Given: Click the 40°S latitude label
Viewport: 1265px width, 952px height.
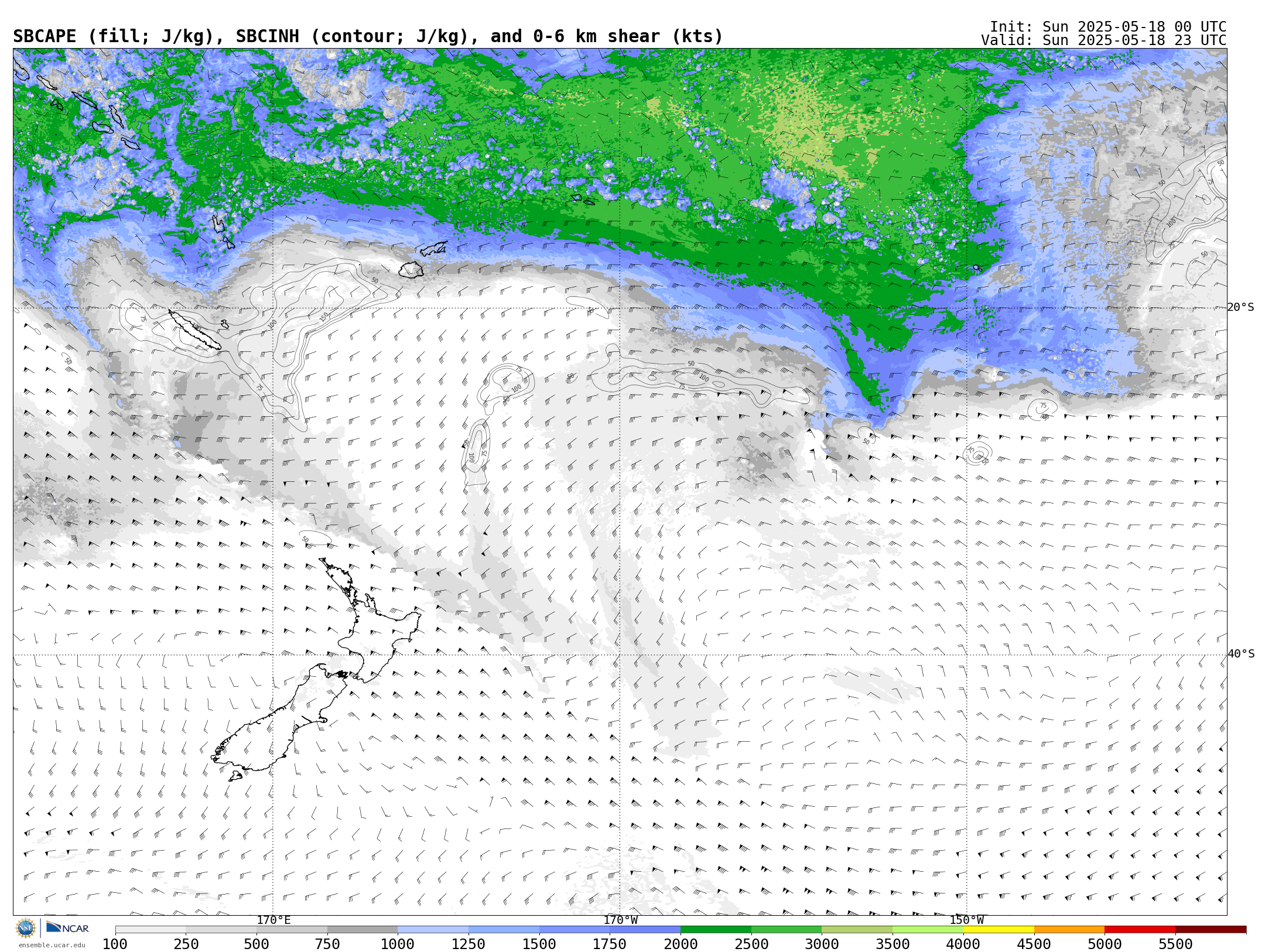Looking at the screenshot, I should [1240, 654].
